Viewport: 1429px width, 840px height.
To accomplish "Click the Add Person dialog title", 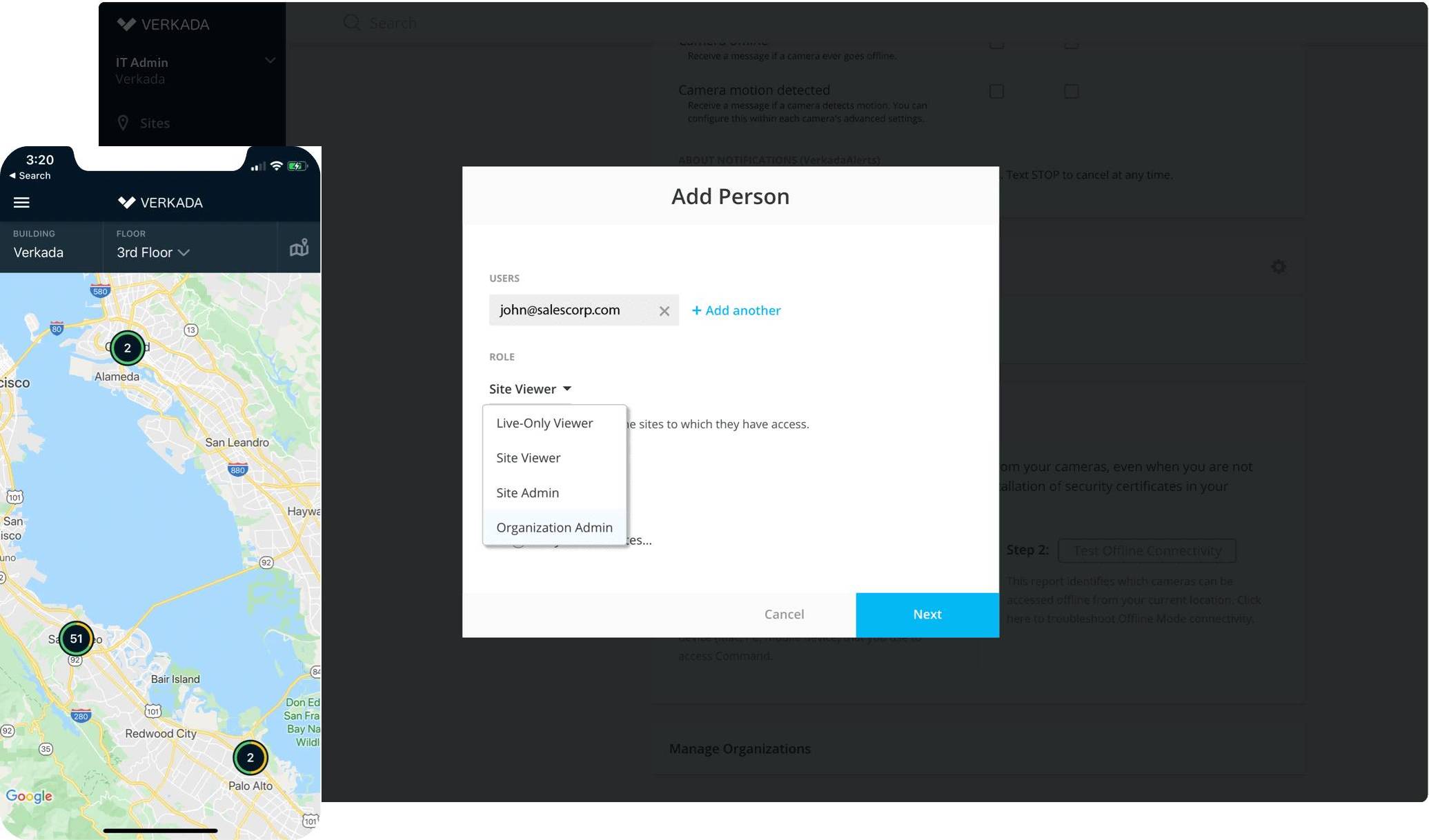I will pos(730,197).
